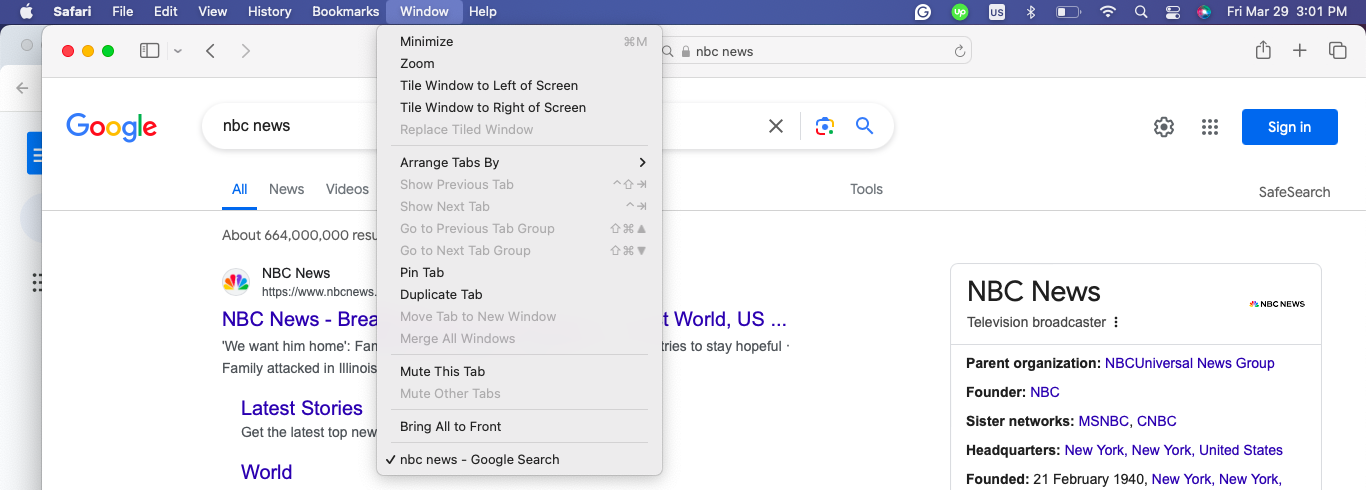Open Google quick settings gear
Viewport: 1366px width, 490px height.
coord(1163,127)
